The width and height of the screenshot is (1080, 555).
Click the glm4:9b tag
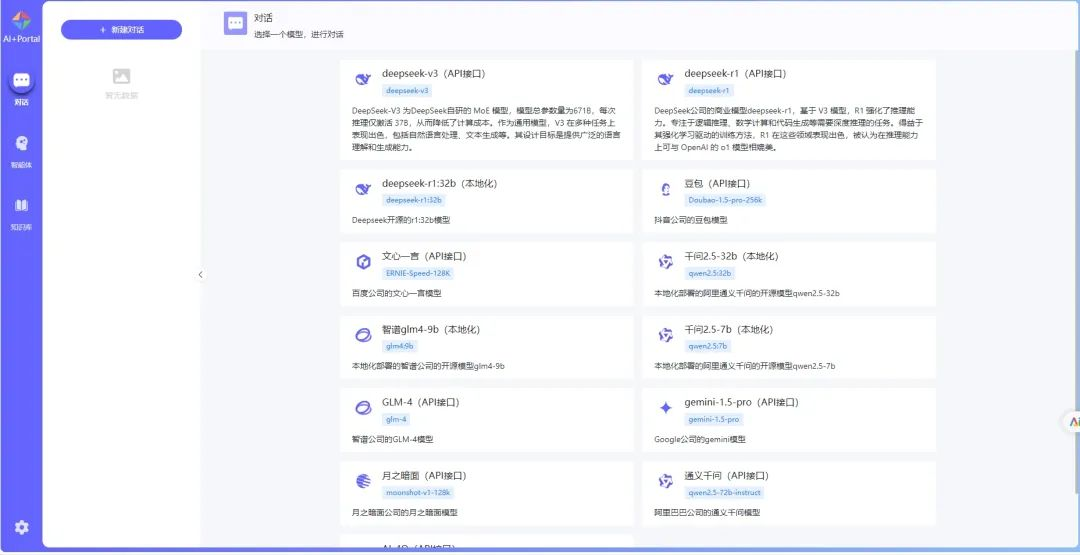399,346
